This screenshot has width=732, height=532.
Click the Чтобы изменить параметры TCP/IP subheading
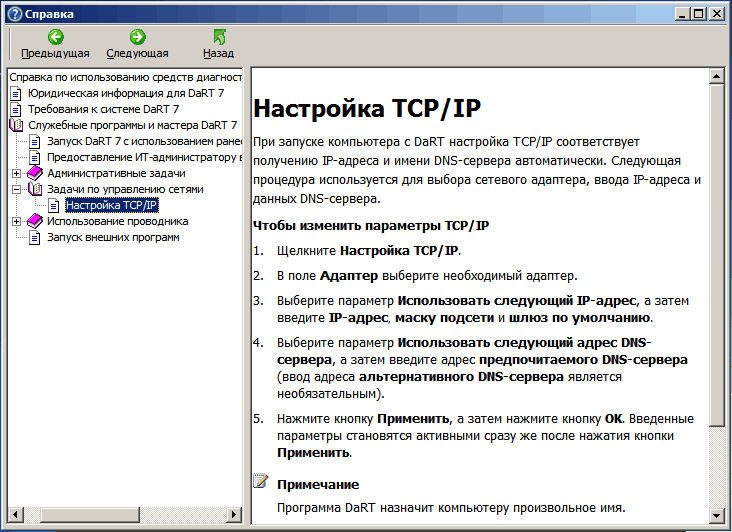click(371, 226)
